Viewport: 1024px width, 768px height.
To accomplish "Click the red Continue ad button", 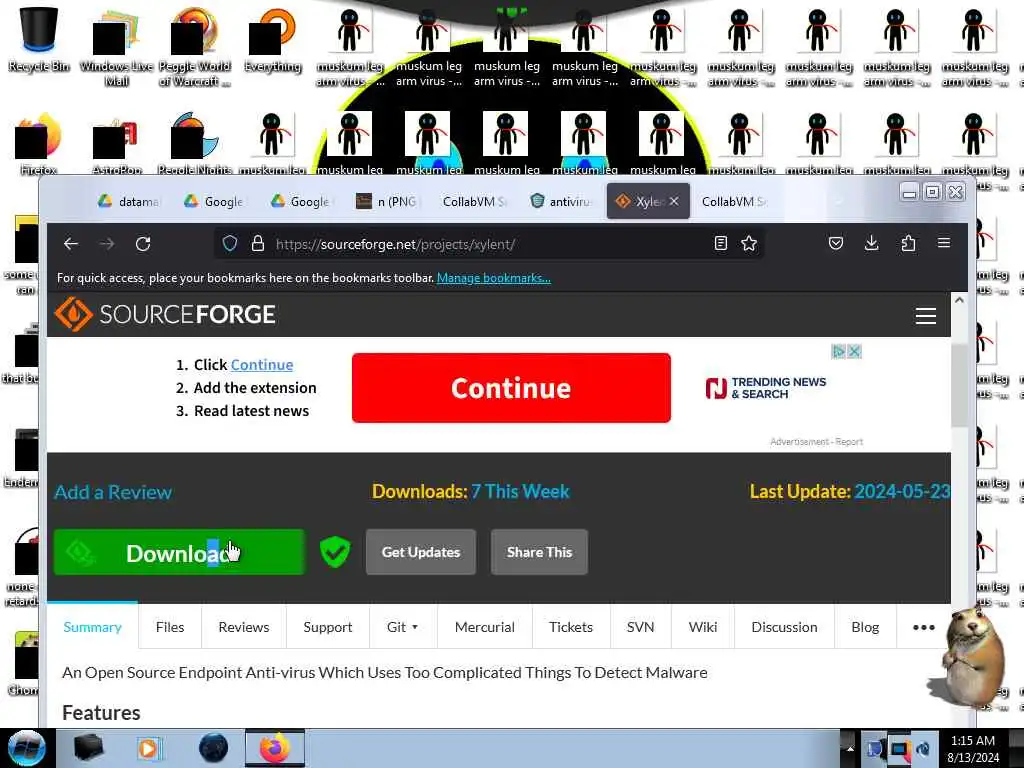I will coord(511,388).
